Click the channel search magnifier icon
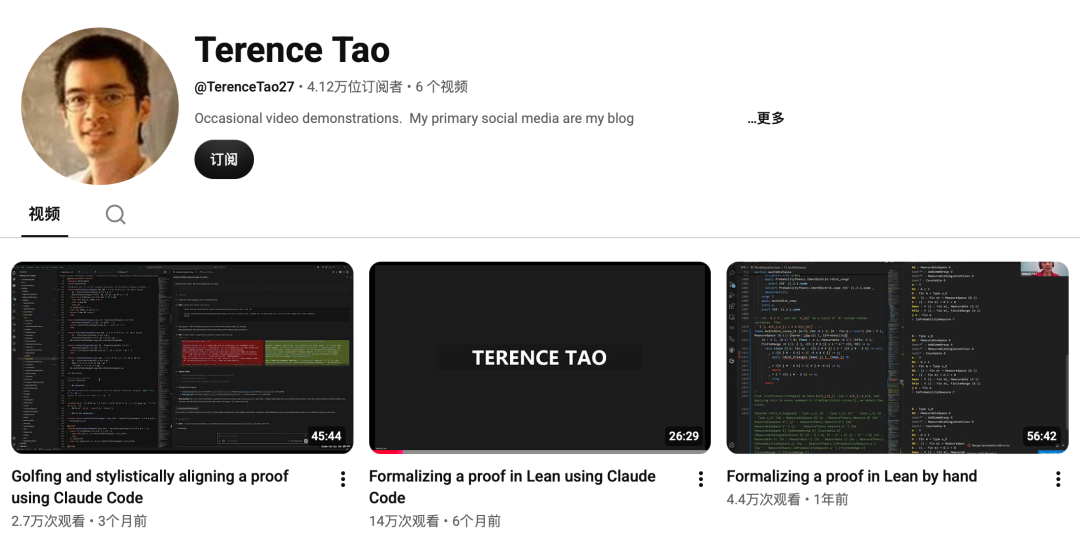Image resolution: width=1080 pixels, height=547 pixels. coord(115,214)
